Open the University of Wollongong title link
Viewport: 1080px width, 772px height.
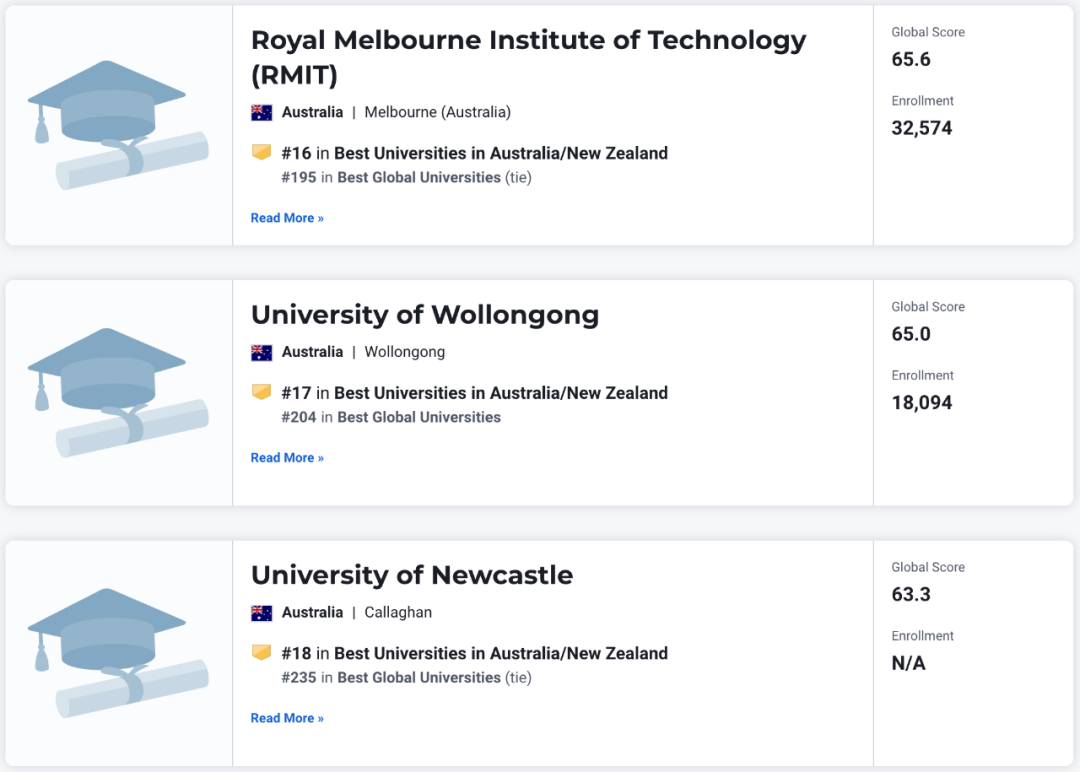(425, 315)
